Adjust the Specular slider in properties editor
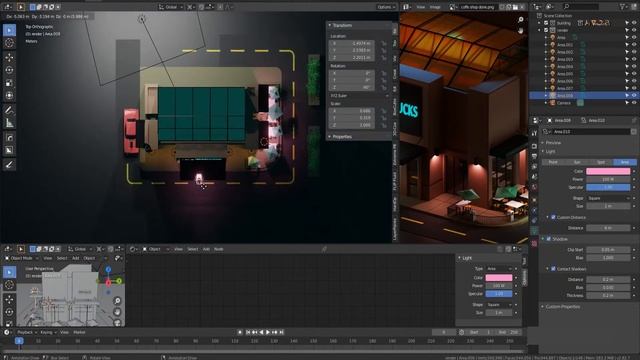This screenshot has width=640, height=360. [x=608, y=187]
